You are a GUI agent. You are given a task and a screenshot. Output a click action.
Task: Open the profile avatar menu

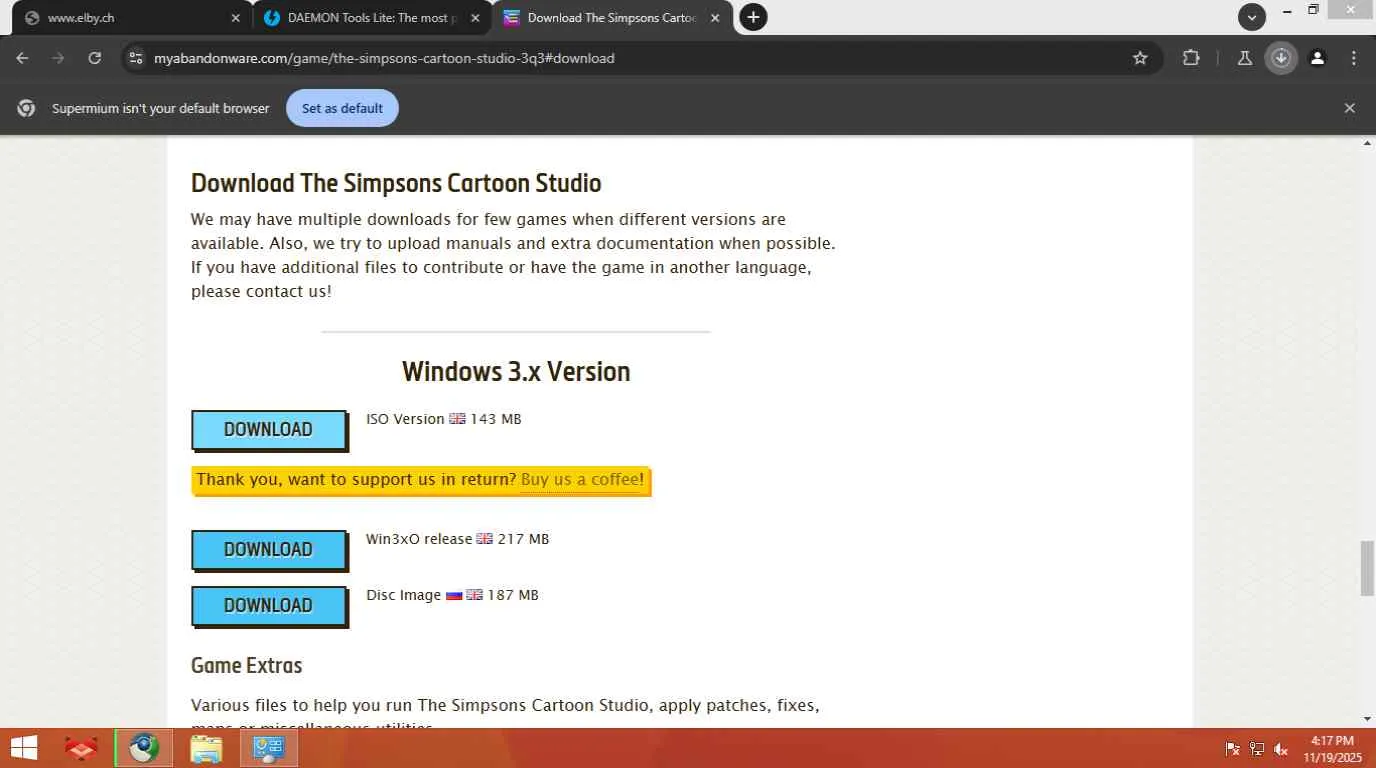click(1317, 58)
